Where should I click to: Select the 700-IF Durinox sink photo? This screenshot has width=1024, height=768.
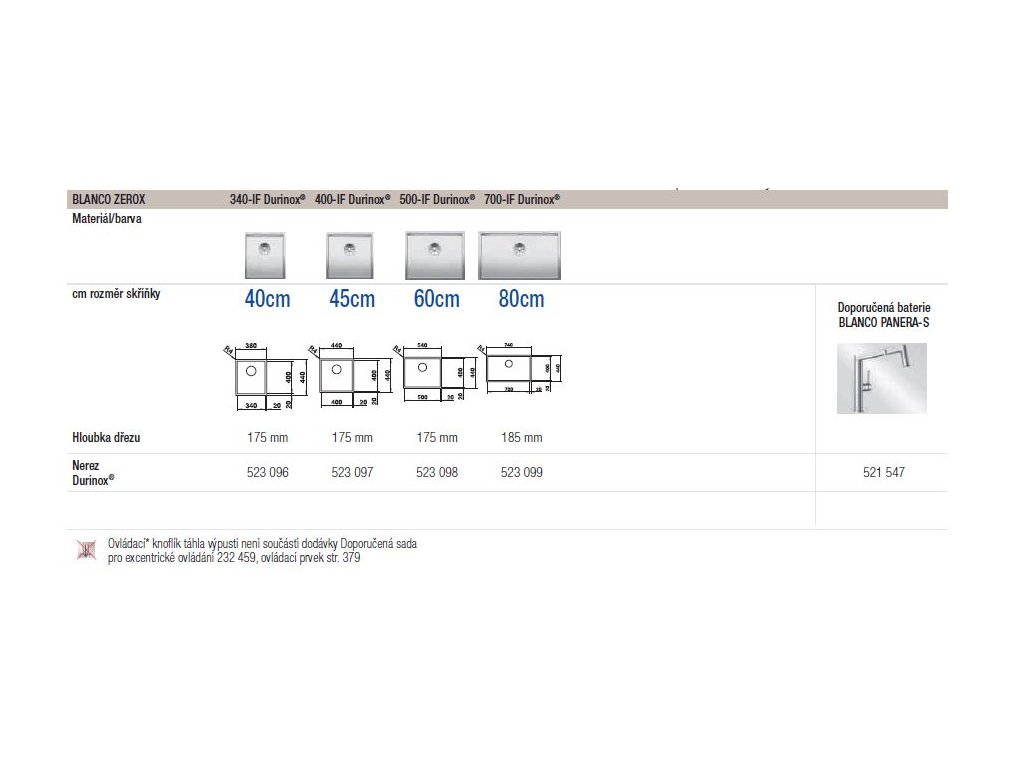click(x=520, y=255)
